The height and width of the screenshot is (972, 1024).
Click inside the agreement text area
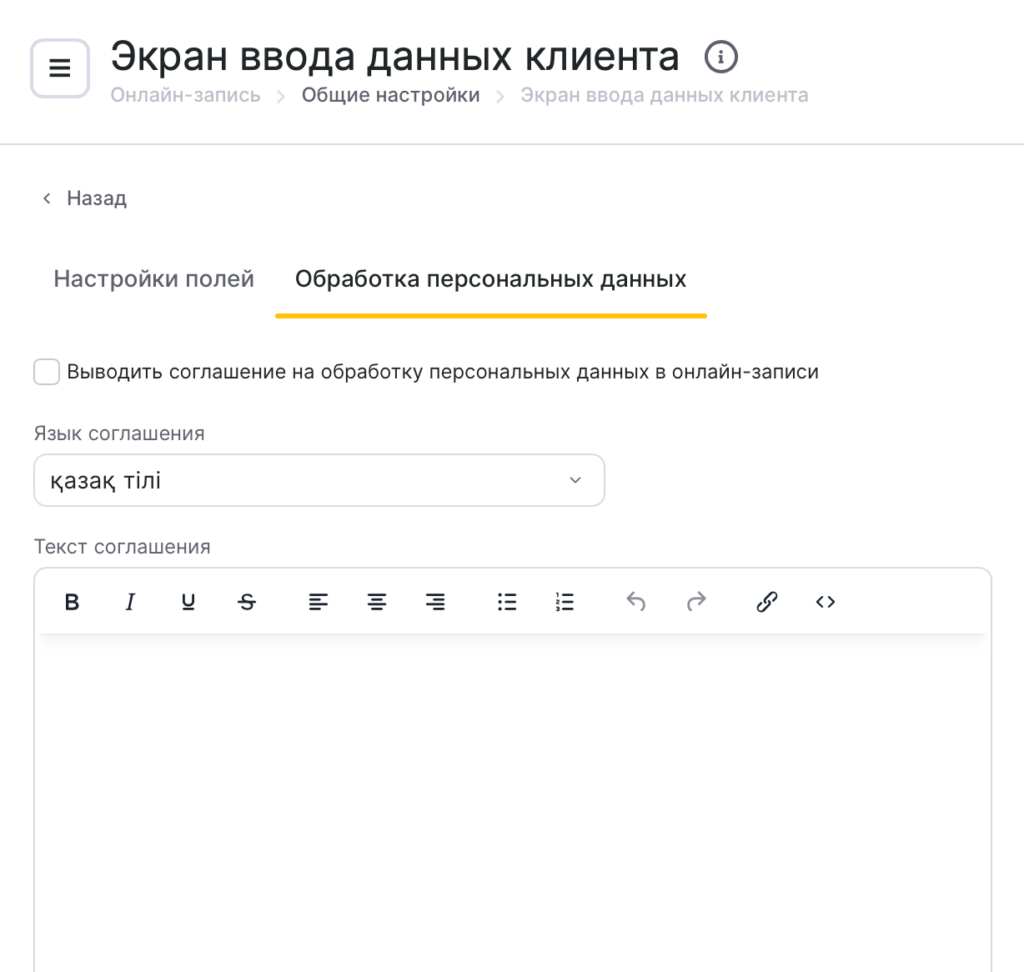point(512,800)
